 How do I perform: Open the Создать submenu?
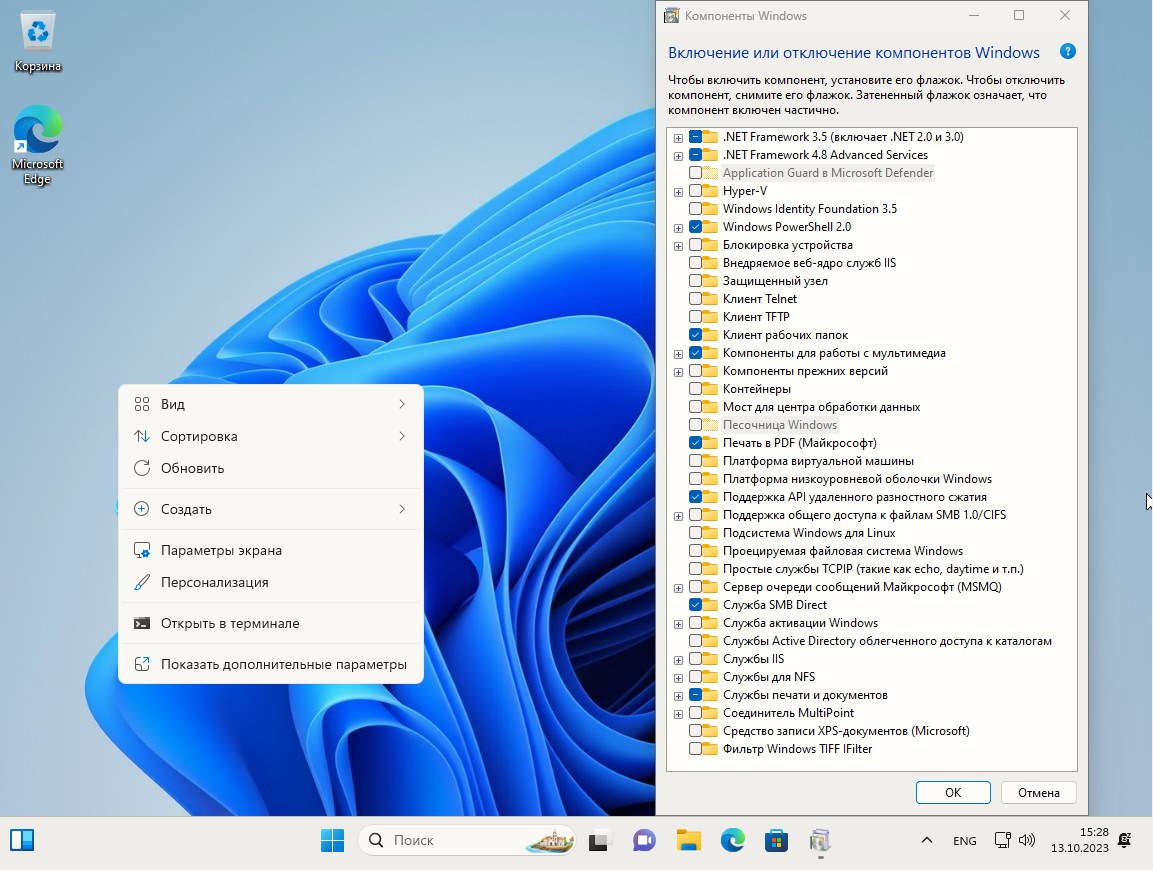click(x=271, y=509)
